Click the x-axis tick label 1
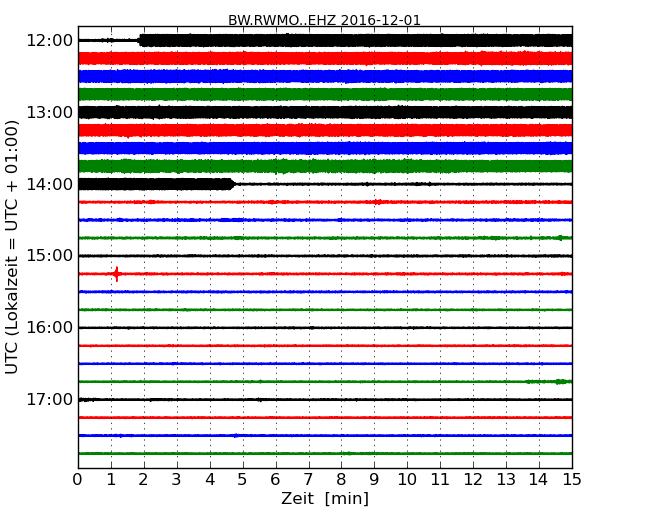 click(111, 480)
